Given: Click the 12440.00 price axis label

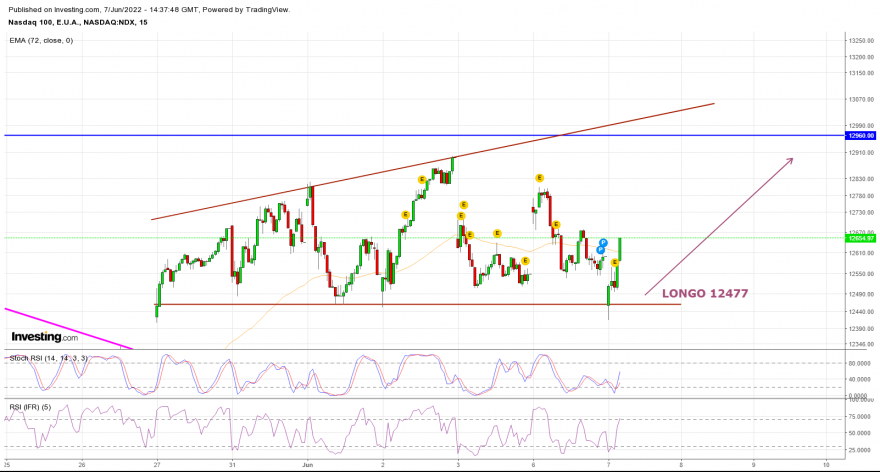Looking at the screenshot, I should click(x=861, y=311).
